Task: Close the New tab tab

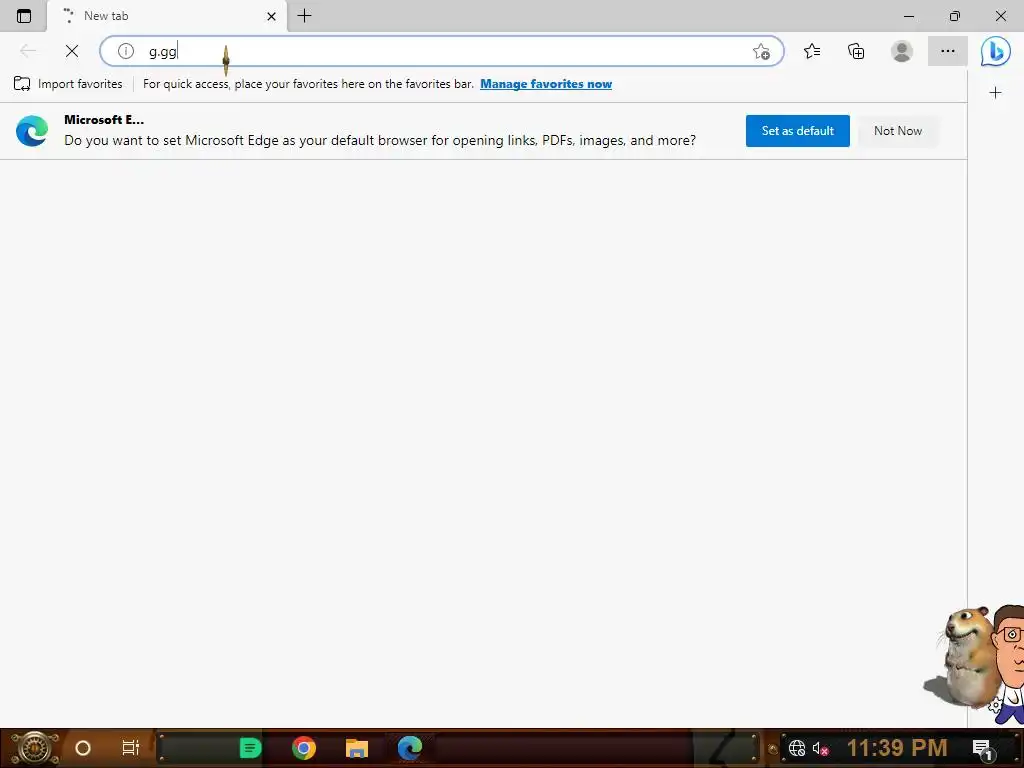Action: point(271,16)
